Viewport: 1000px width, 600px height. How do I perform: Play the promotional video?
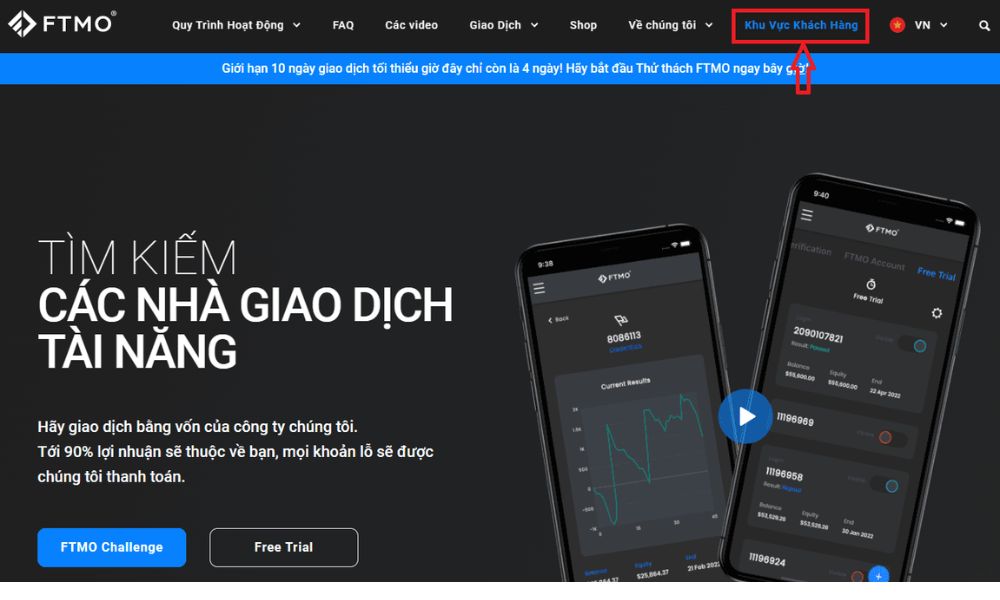click(746, 416)
